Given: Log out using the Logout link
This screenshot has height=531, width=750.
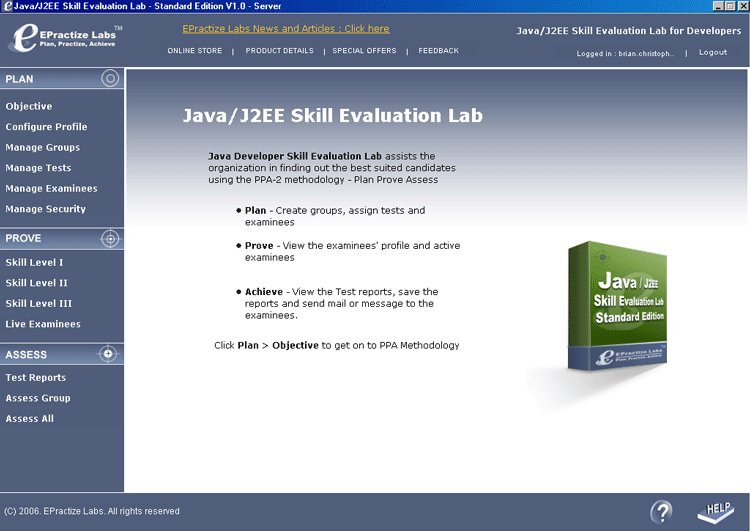Looking at the screenshot, I should pyautogui.click(x=713, y=52).
